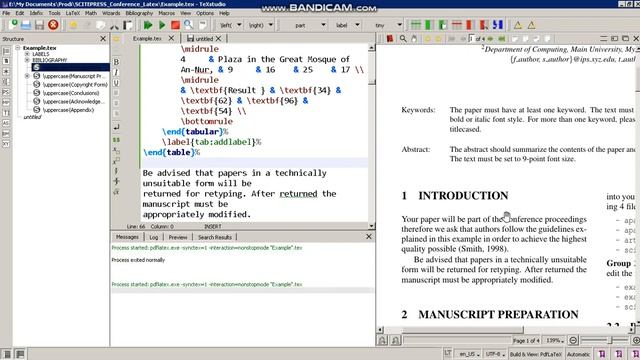Click the subscript icon in editor sidebar
640x360 pixels.
[x=116, y=150]
